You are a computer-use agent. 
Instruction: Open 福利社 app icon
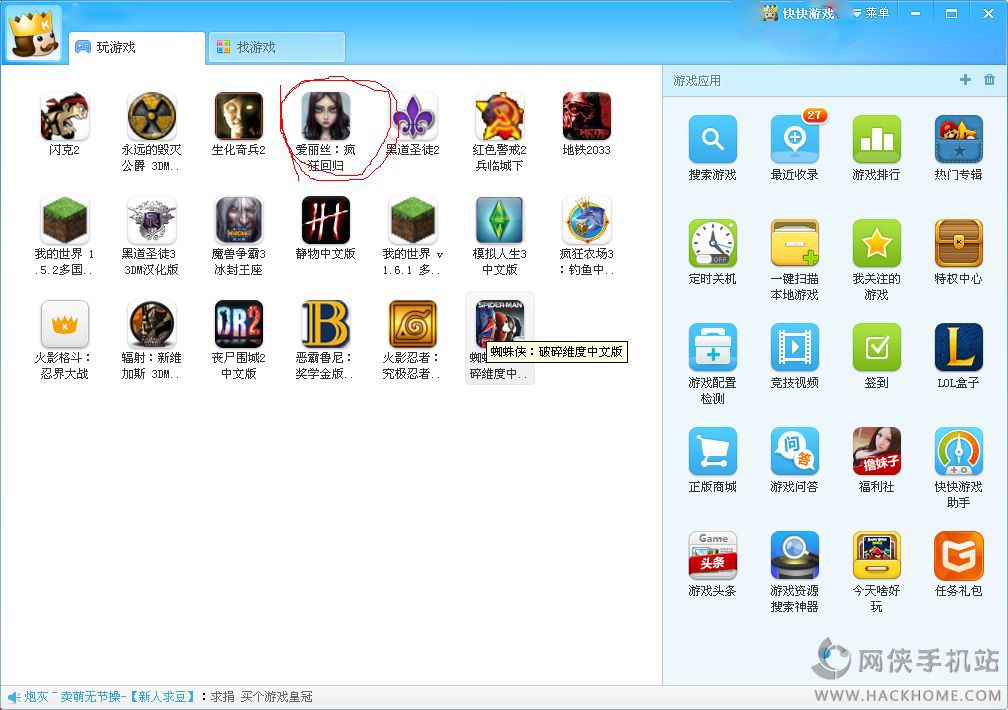click(876, 451)
